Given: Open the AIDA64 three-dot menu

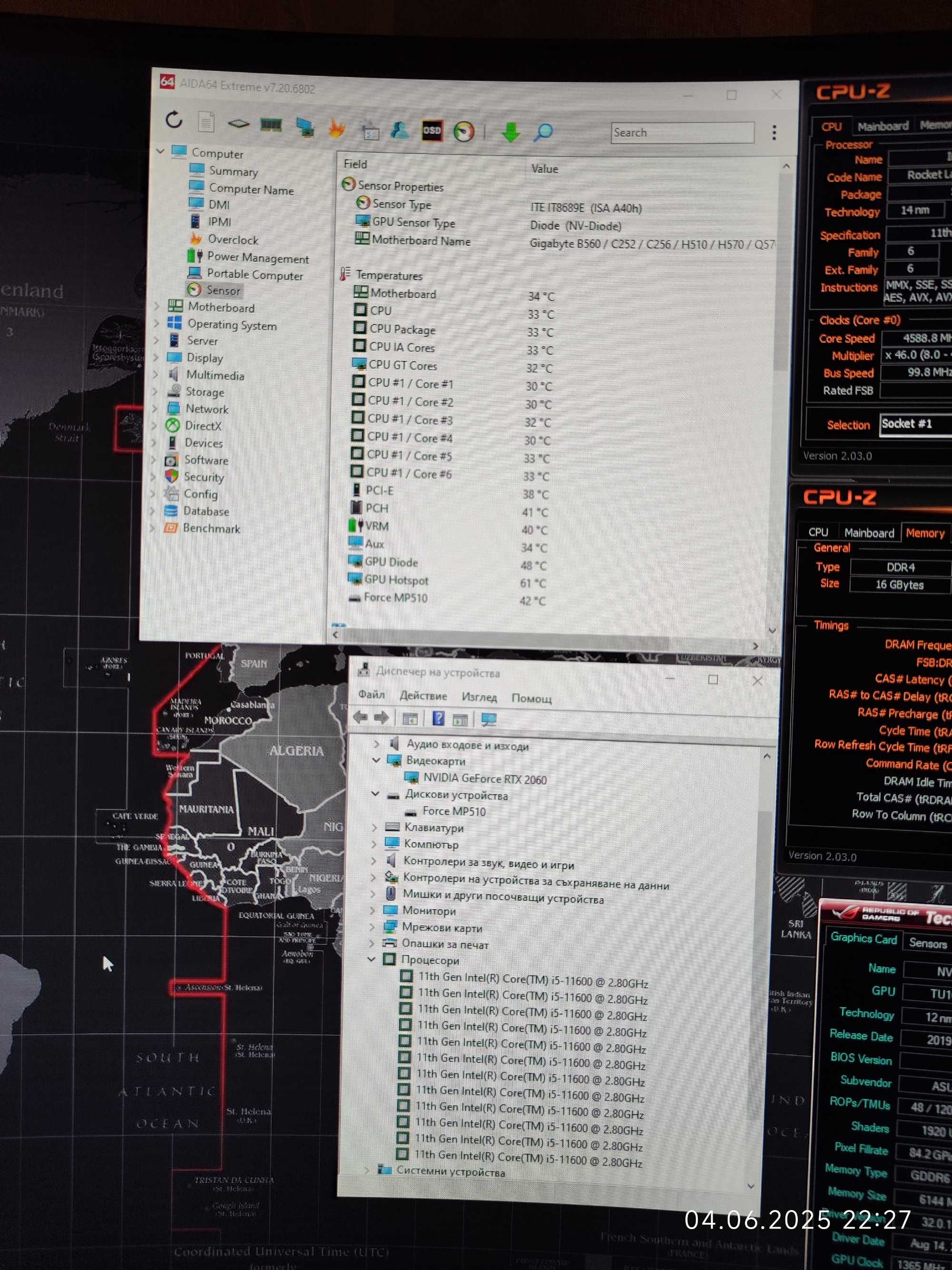Looking at the screenshot, I should [x=774, y=133].
